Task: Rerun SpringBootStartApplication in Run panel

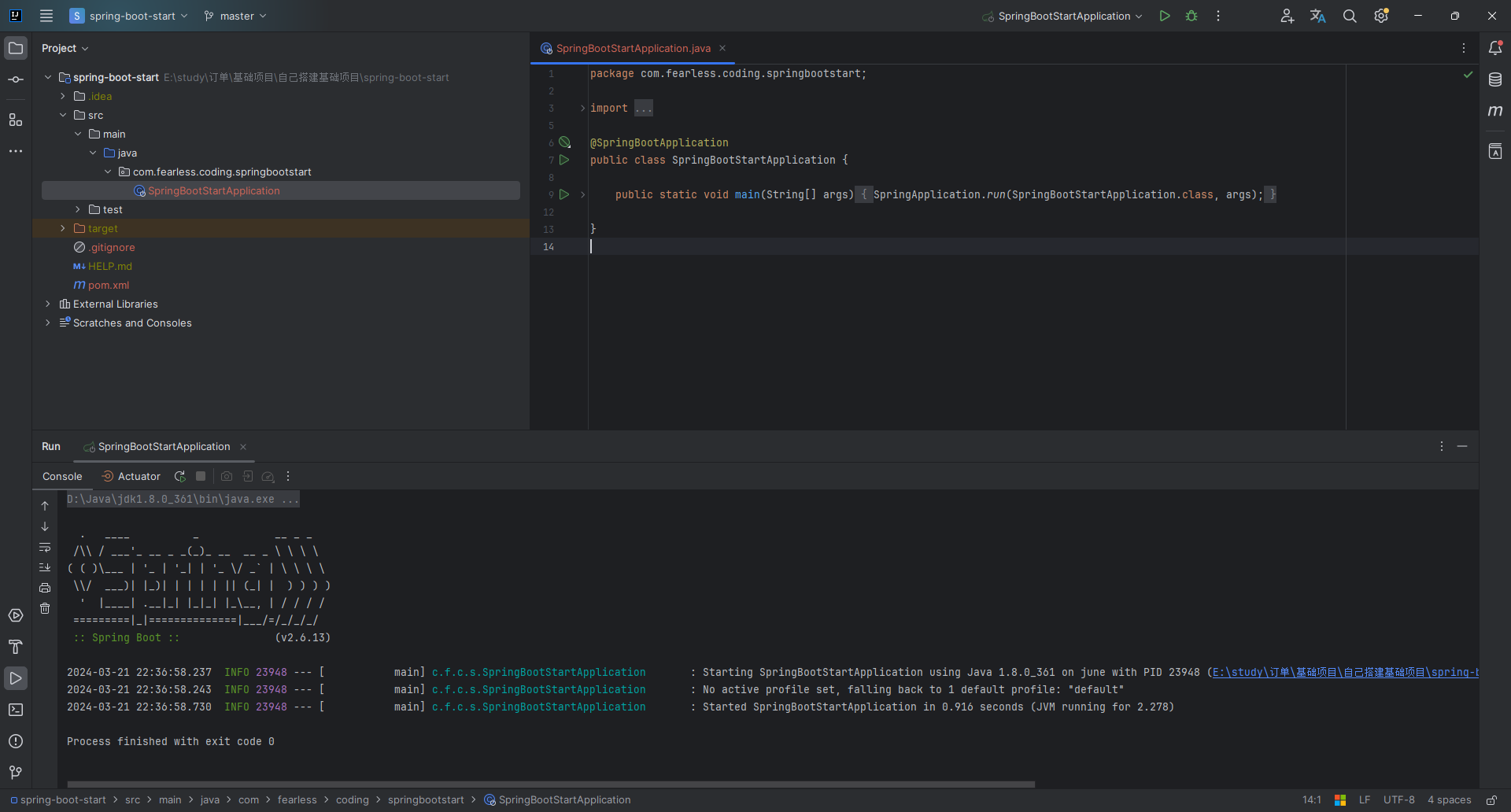Action: click(x=179, y=476)
